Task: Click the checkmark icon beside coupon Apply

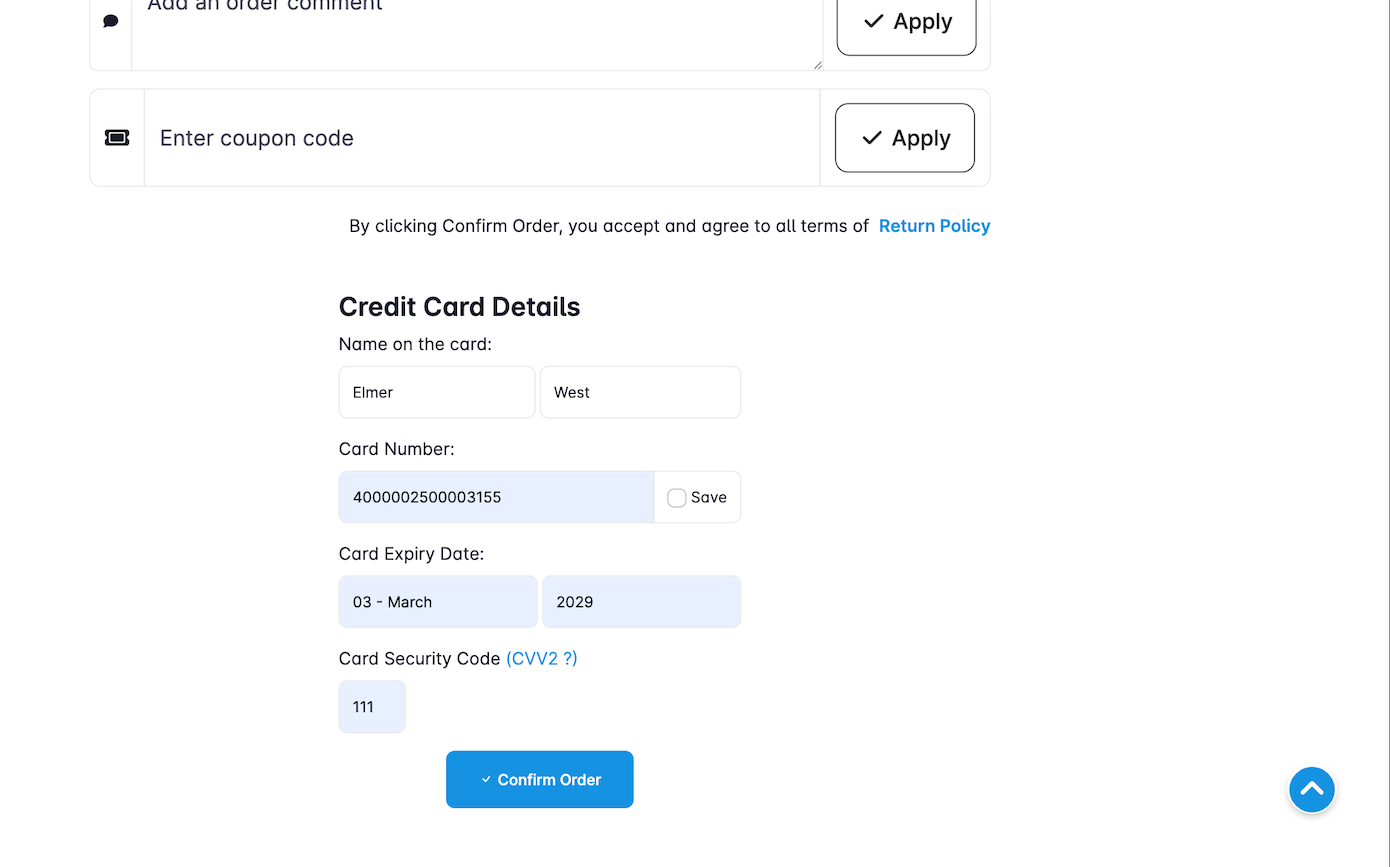Action: pos(872,138)
